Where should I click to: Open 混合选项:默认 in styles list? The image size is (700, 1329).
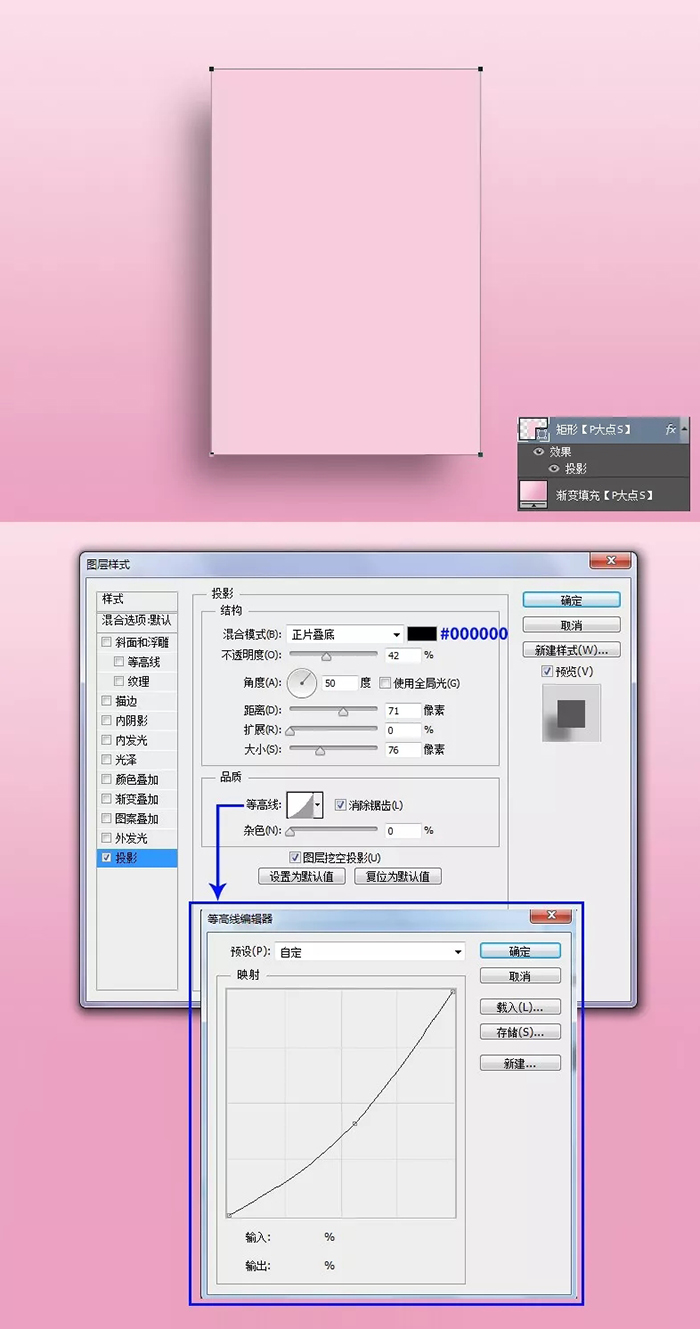coord(137,620)
